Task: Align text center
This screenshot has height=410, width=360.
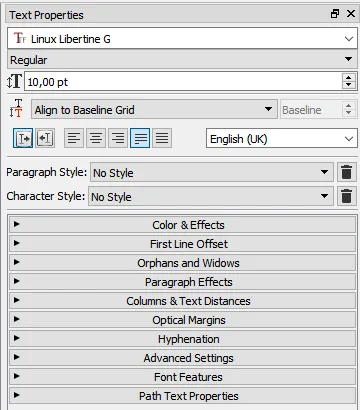Action: (x=96, y=138)
